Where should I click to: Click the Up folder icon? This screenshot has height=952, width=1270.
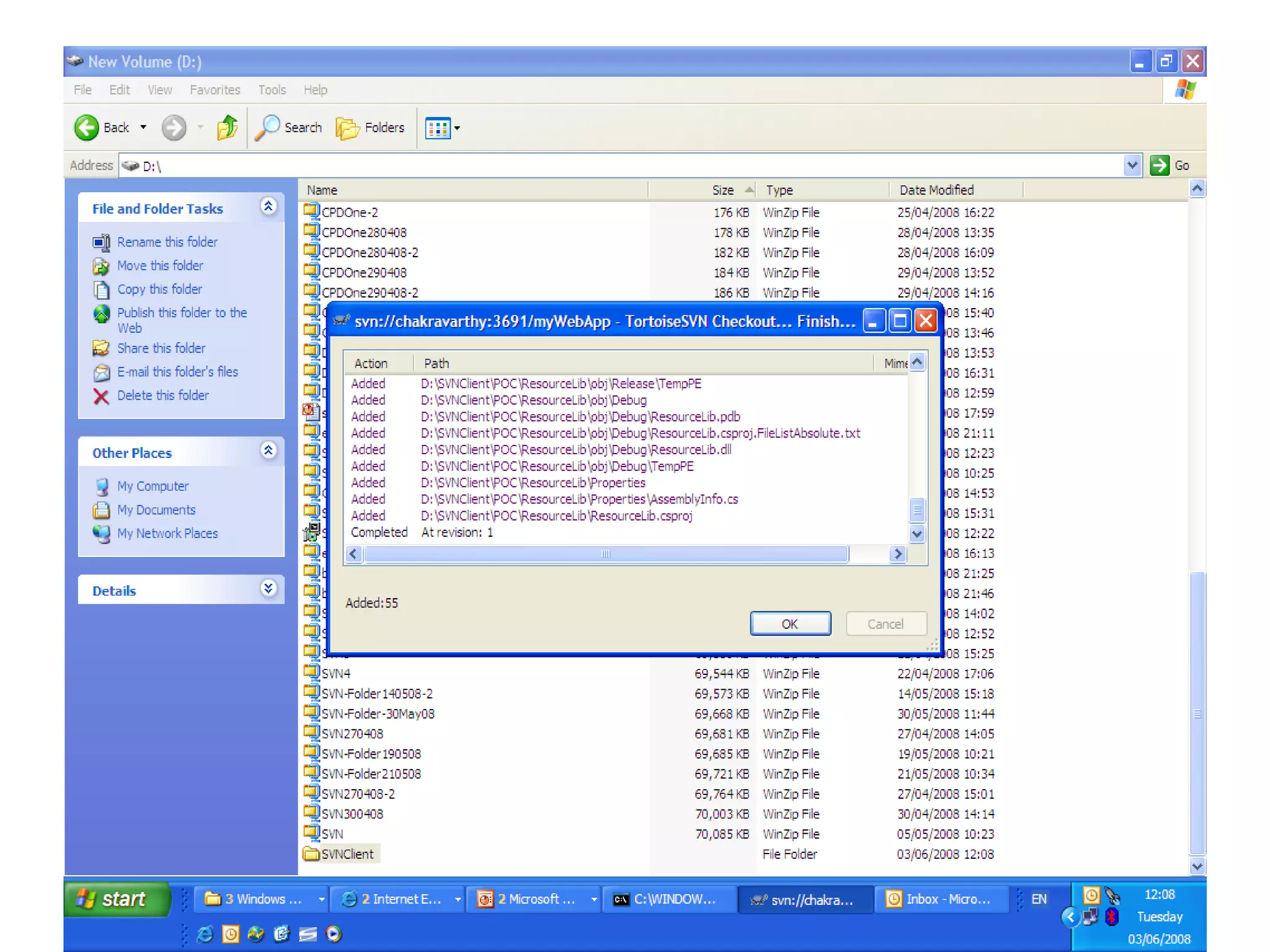pos(227,128)
